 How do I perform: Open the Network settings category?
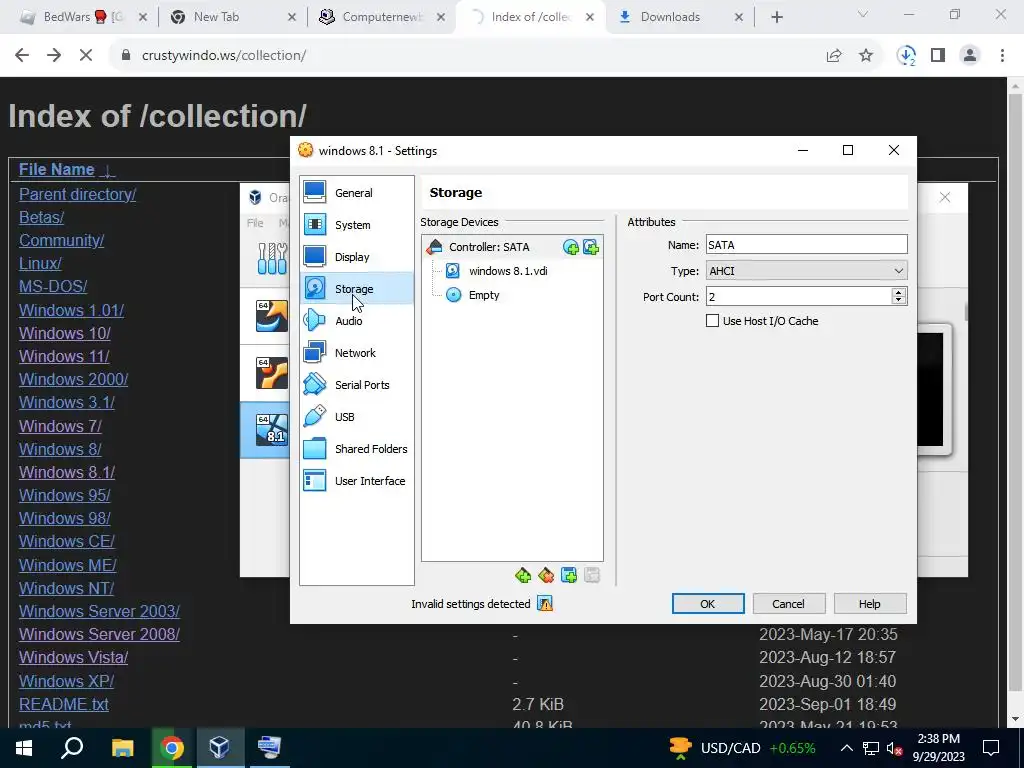tap(357, 353)
